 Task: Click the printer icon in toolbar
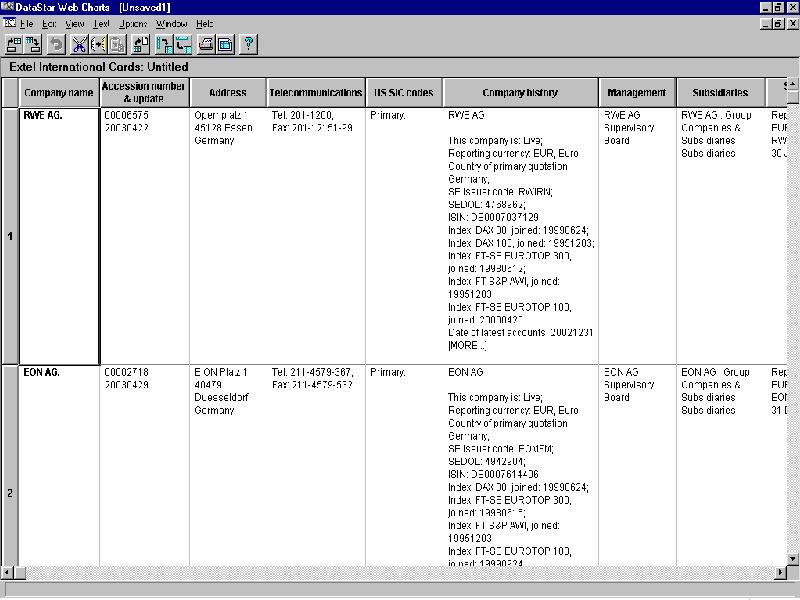(206, 44)
